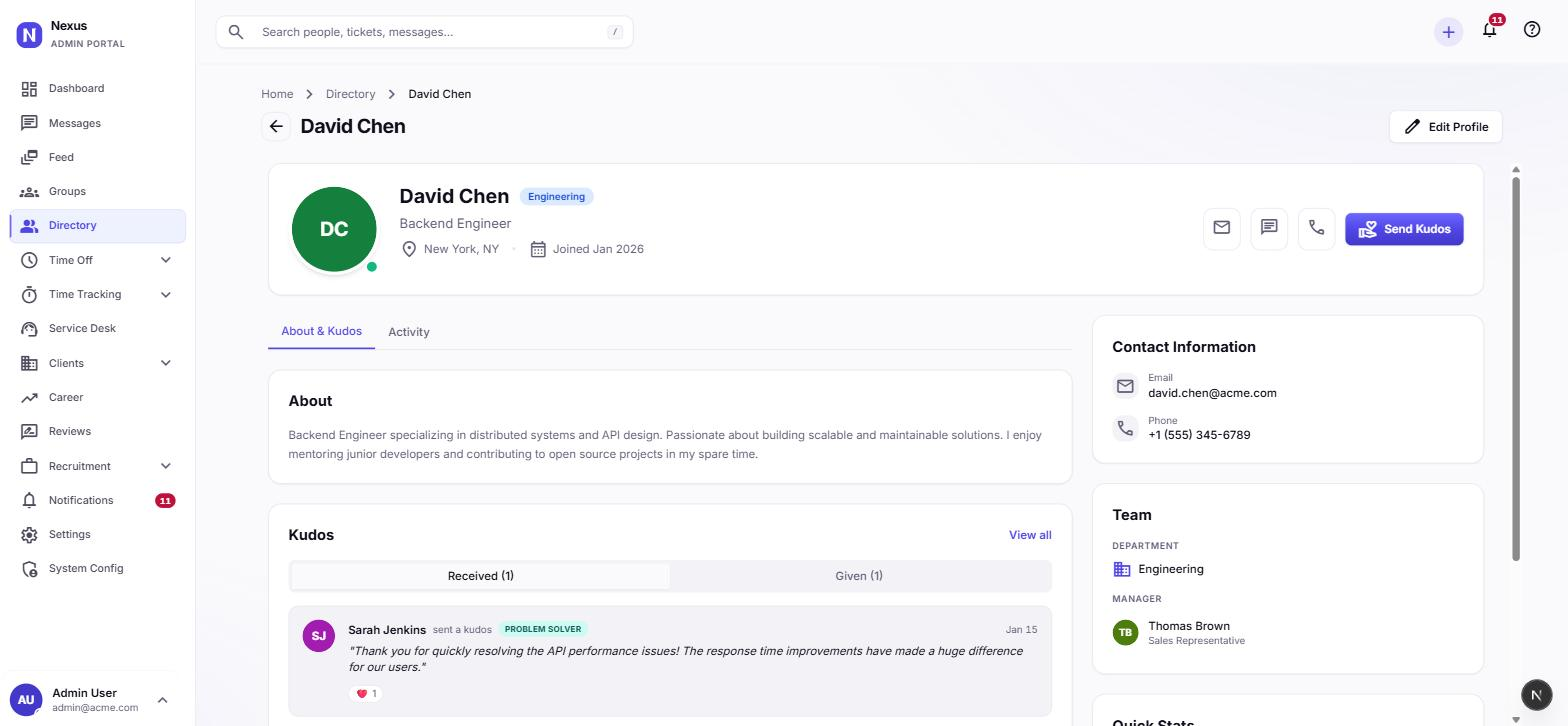Go back using the arrow beside David Chen
The image size is (1568, 726).
(276, 127)
